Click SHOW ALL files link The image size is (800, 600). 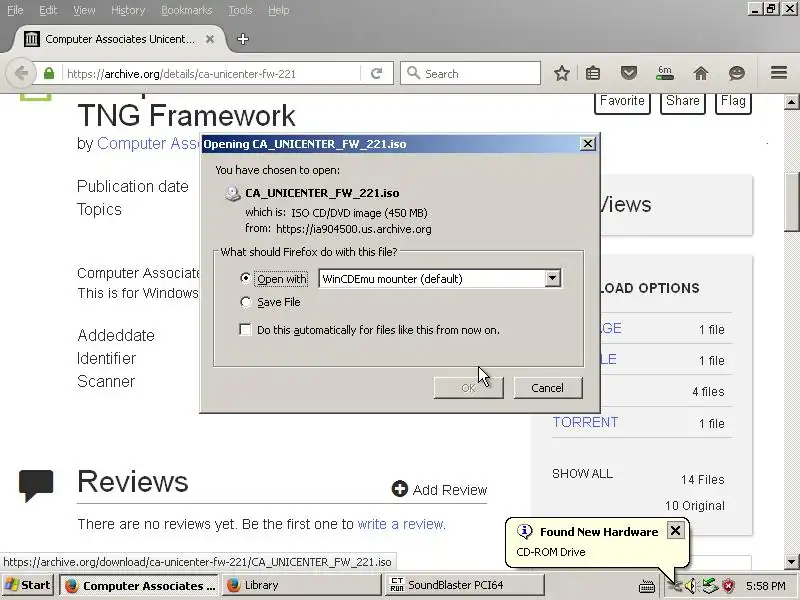[582, 473]
